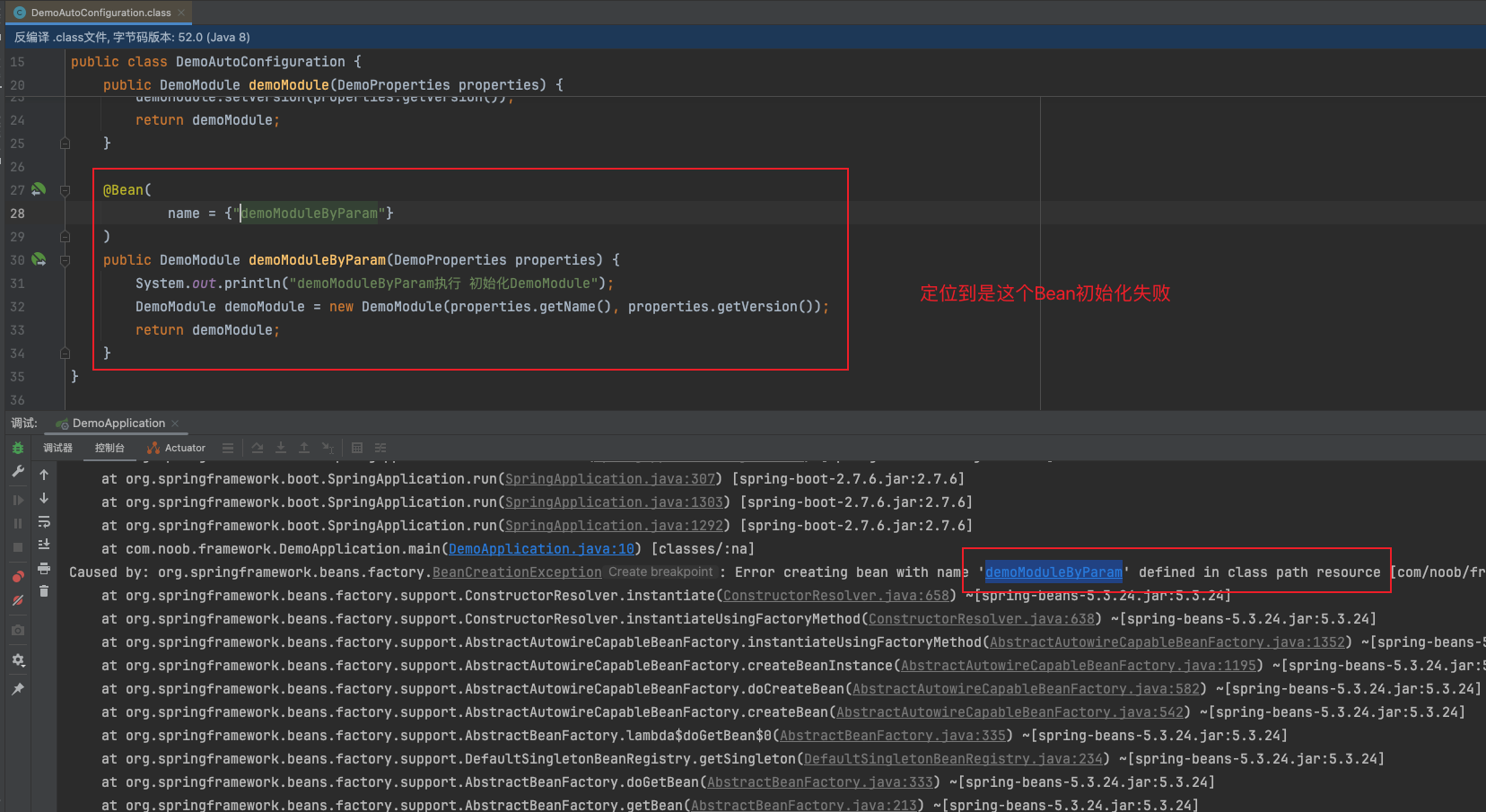Close the DemoApplication debug session tab
The width and height of the screenshot is (1486, 812).
175,423
